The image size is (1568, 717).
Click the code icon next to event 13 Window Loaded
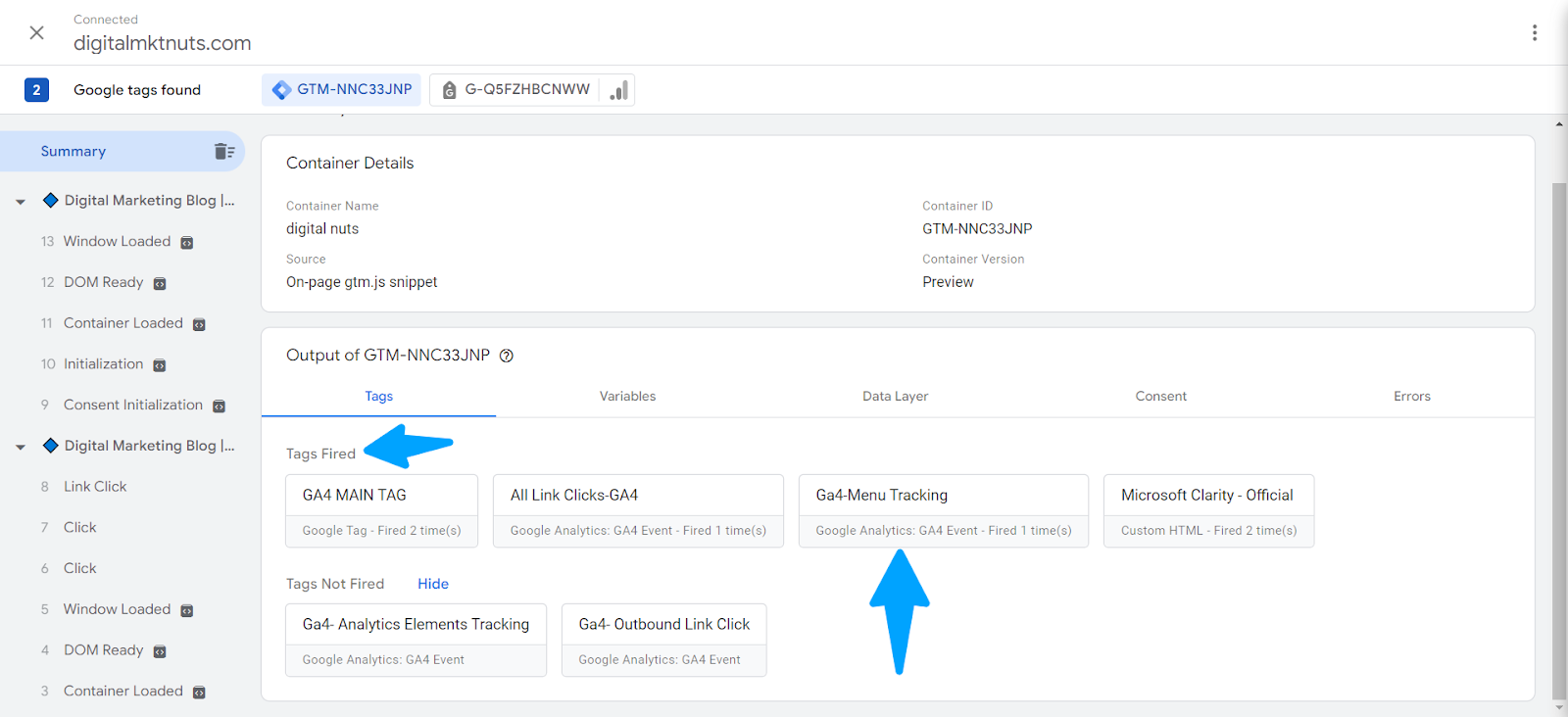[x=187, y=243]
